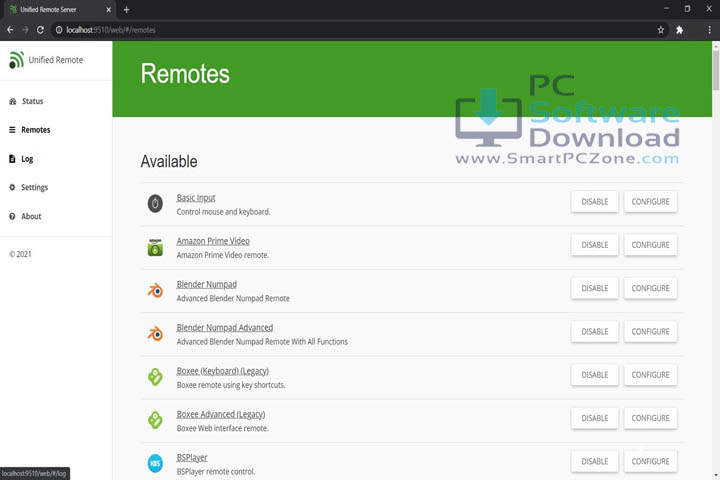Configure the Boxee Advanced (Legacy) remote
720x480 pixels.
[650, 418]
